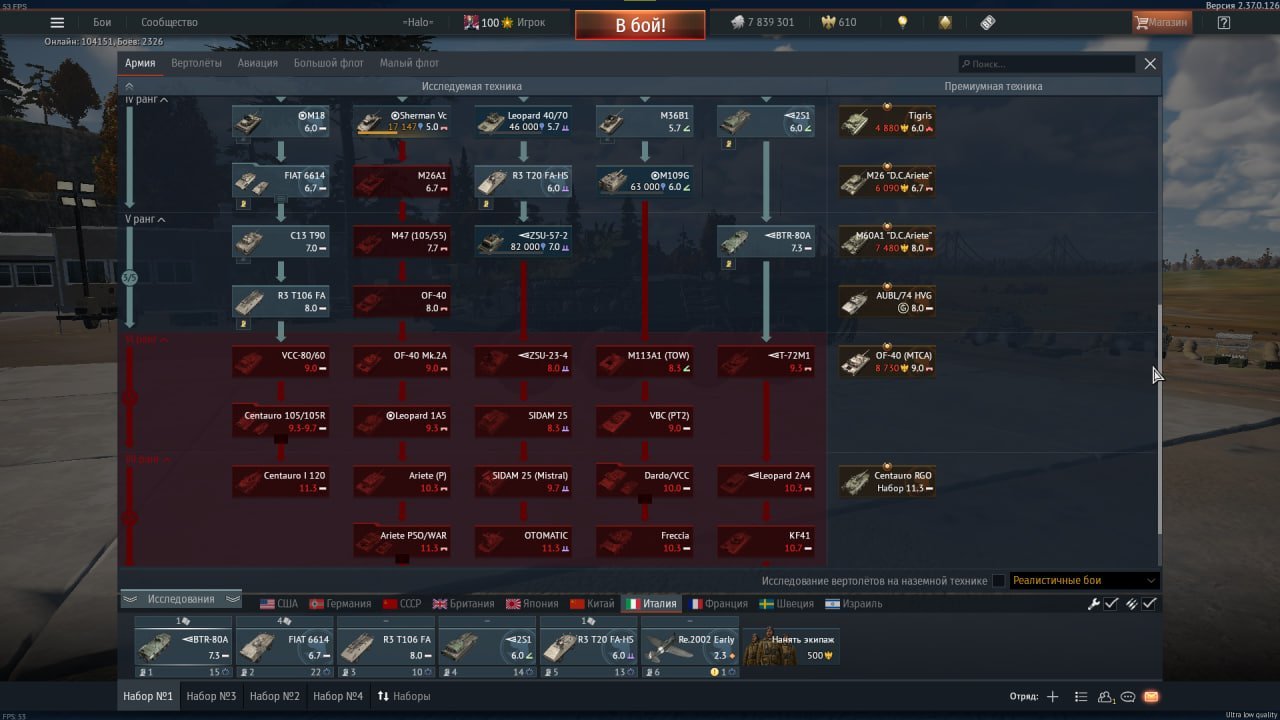1280x720 pixels.
Task: Open the contacts friends list icon
Action: coord(1105,697)
